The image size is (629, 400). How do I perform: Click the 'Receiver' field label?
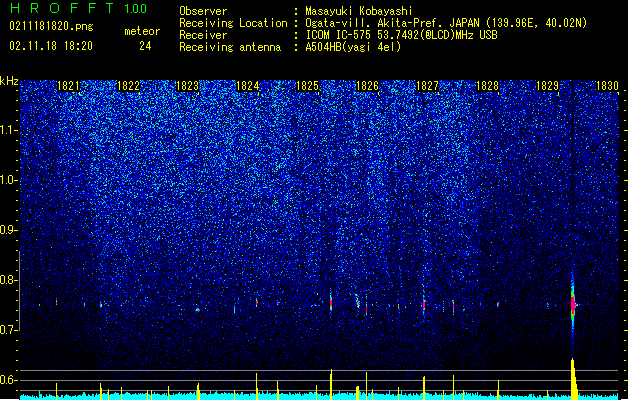[x=203, y=35]
